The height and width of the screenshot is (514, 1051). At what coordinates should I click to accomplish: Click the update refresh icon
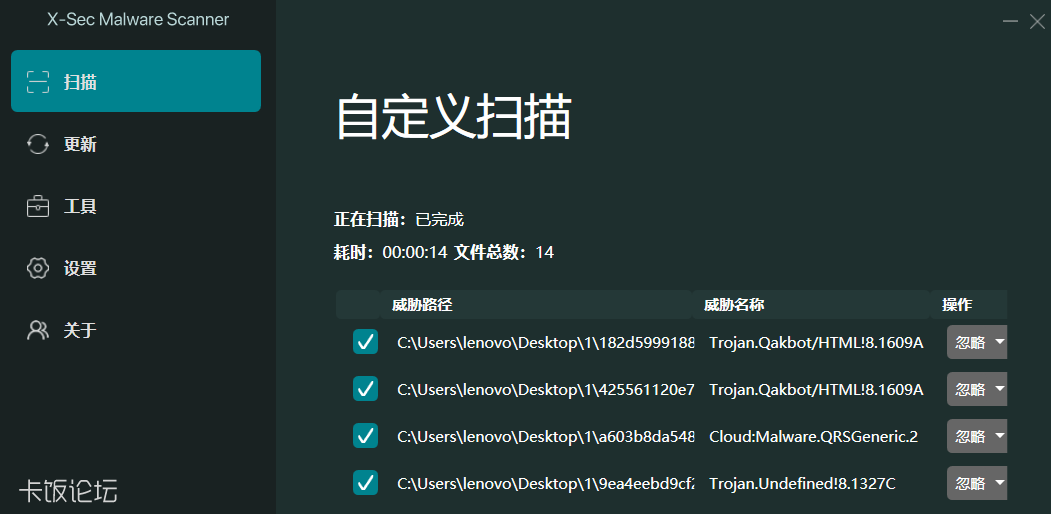coord(38,144)
